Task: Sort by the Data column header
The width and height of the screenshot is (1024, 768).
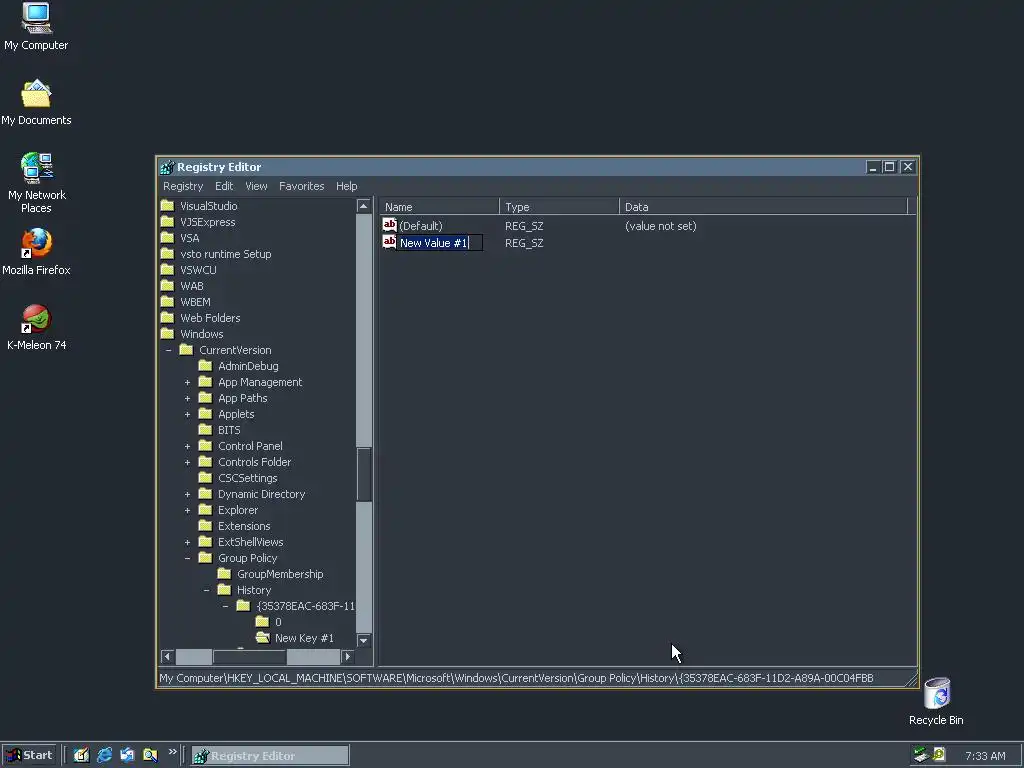Action: click(x=763, y=207)
